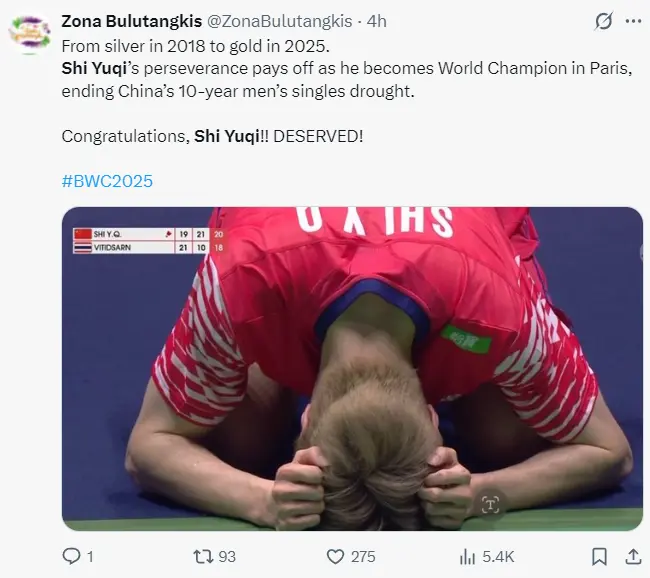
Task: Toggle the bookmark for this tweet
Action: (x=598, y=555)
